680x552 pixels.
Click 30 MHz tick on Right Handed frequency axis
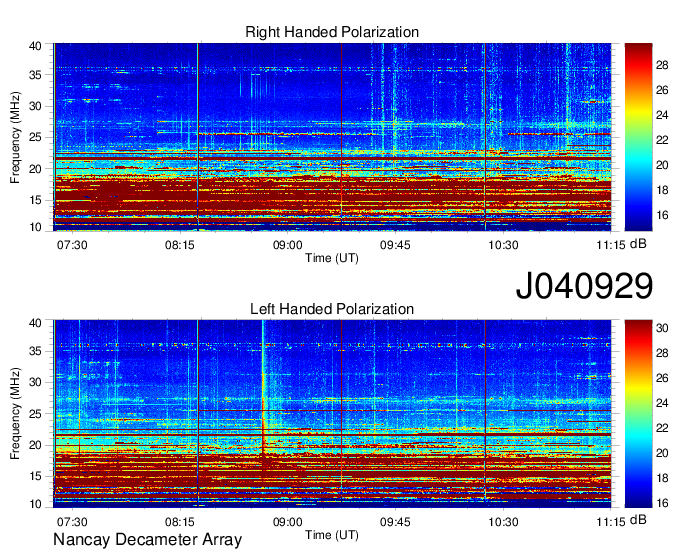35,106
